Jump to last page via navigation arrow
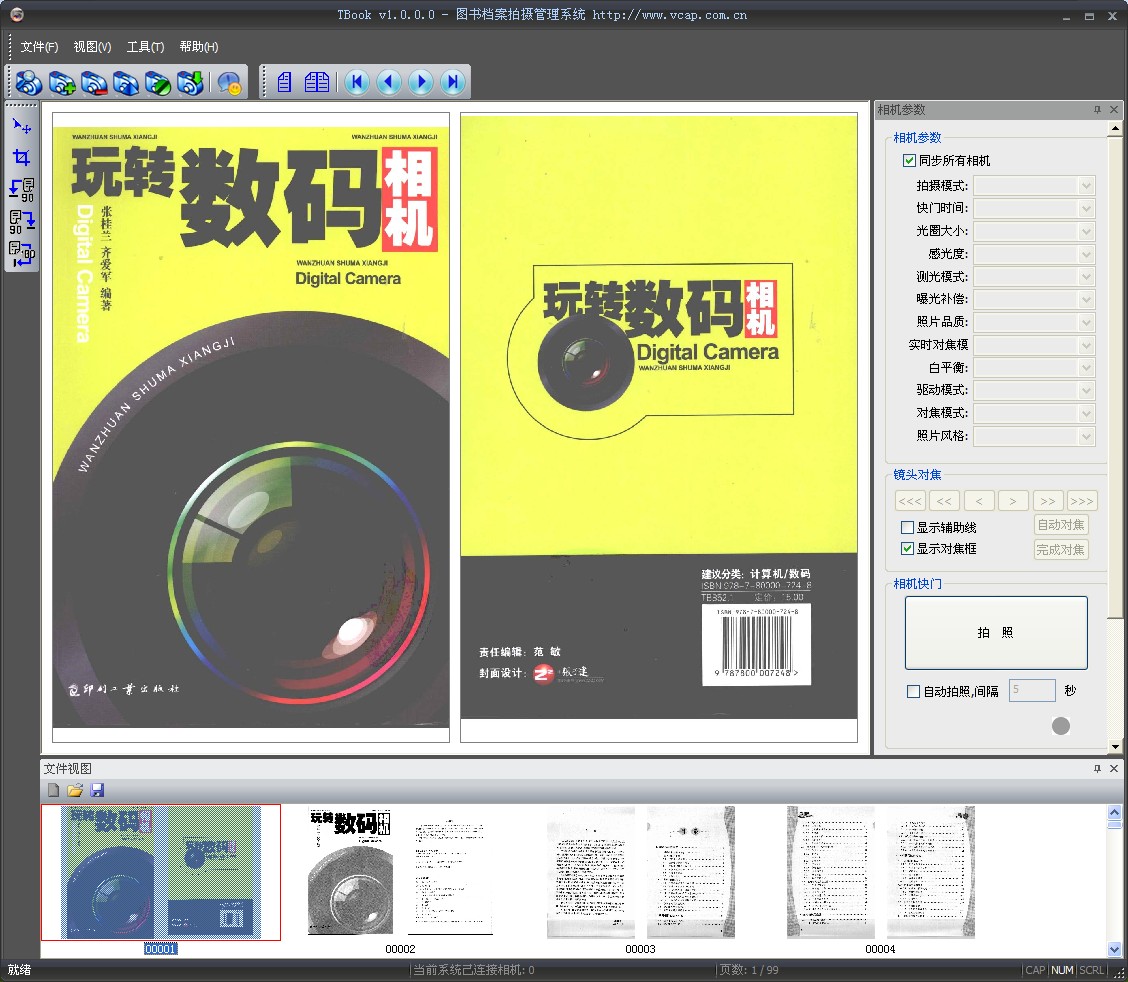The height and width of the screenshot is (982, 1128). tap(453, 82)
